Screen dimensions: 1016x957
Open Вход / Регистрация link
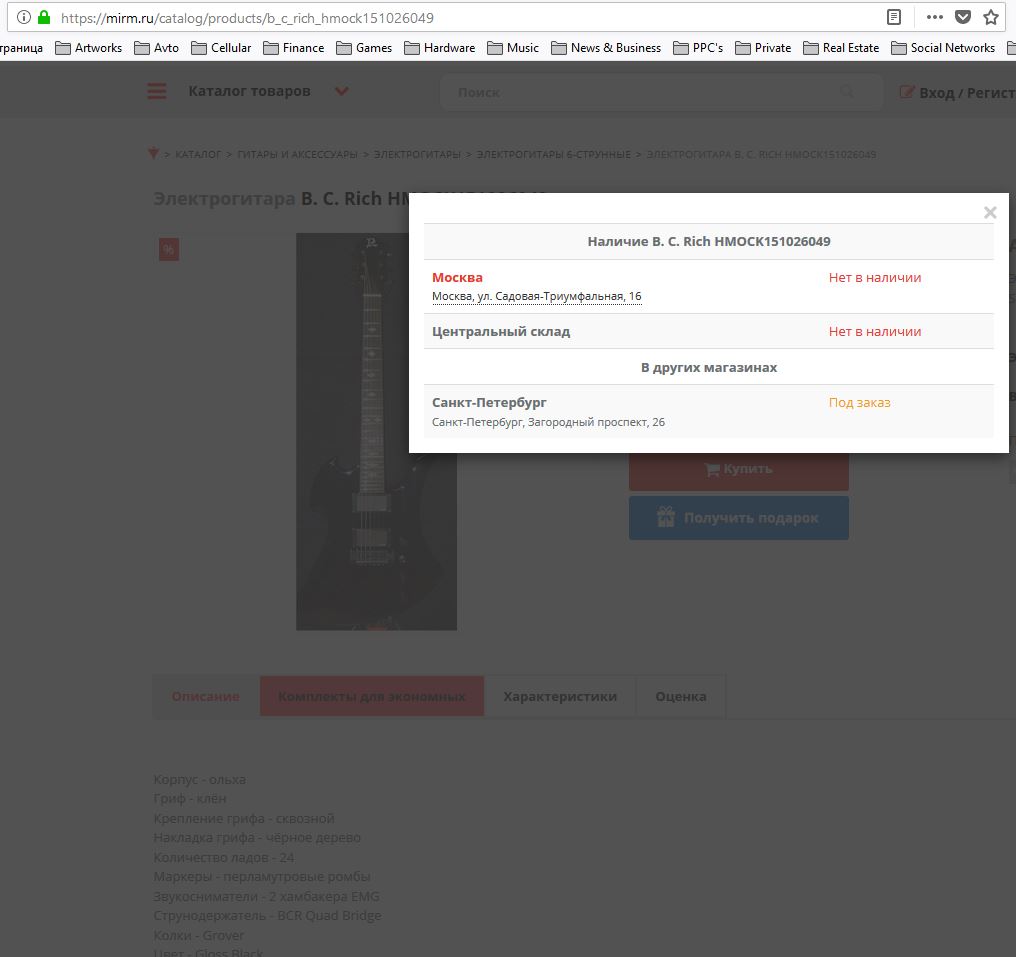[x=958, y=93]
